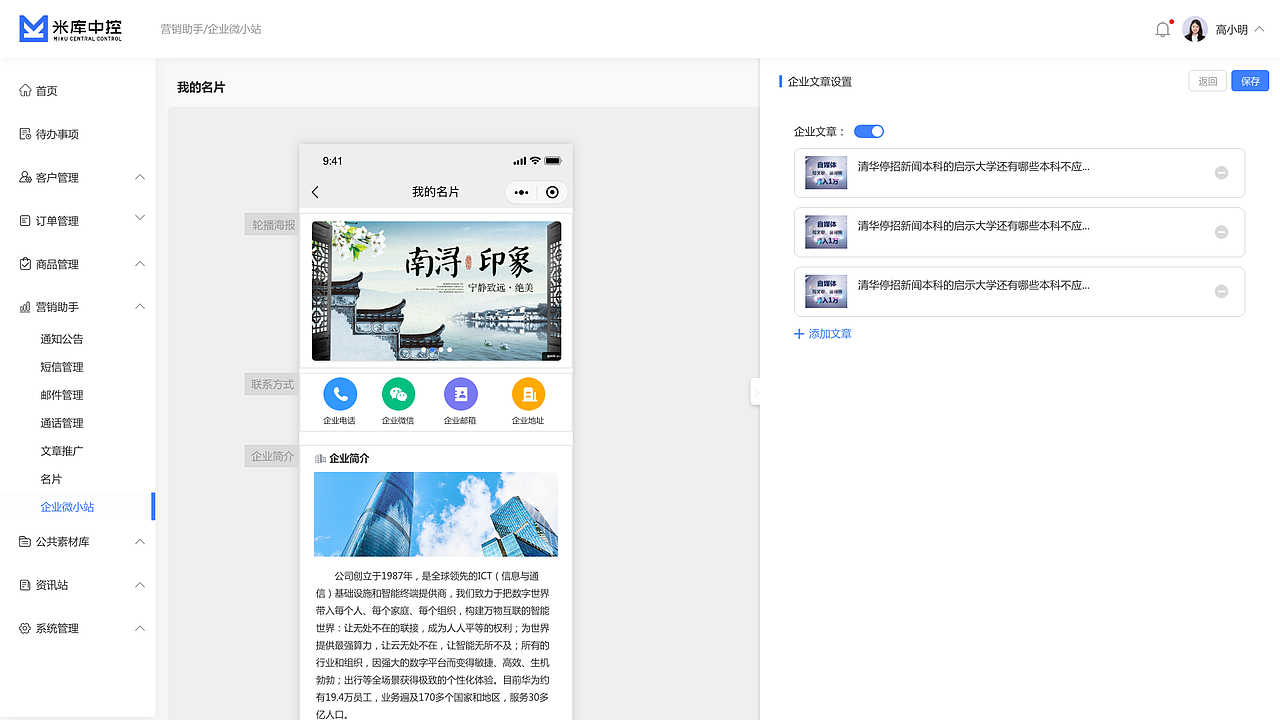Click the 待办事项 sidebar icon
1280x720 pixels.
pos(25,134)
